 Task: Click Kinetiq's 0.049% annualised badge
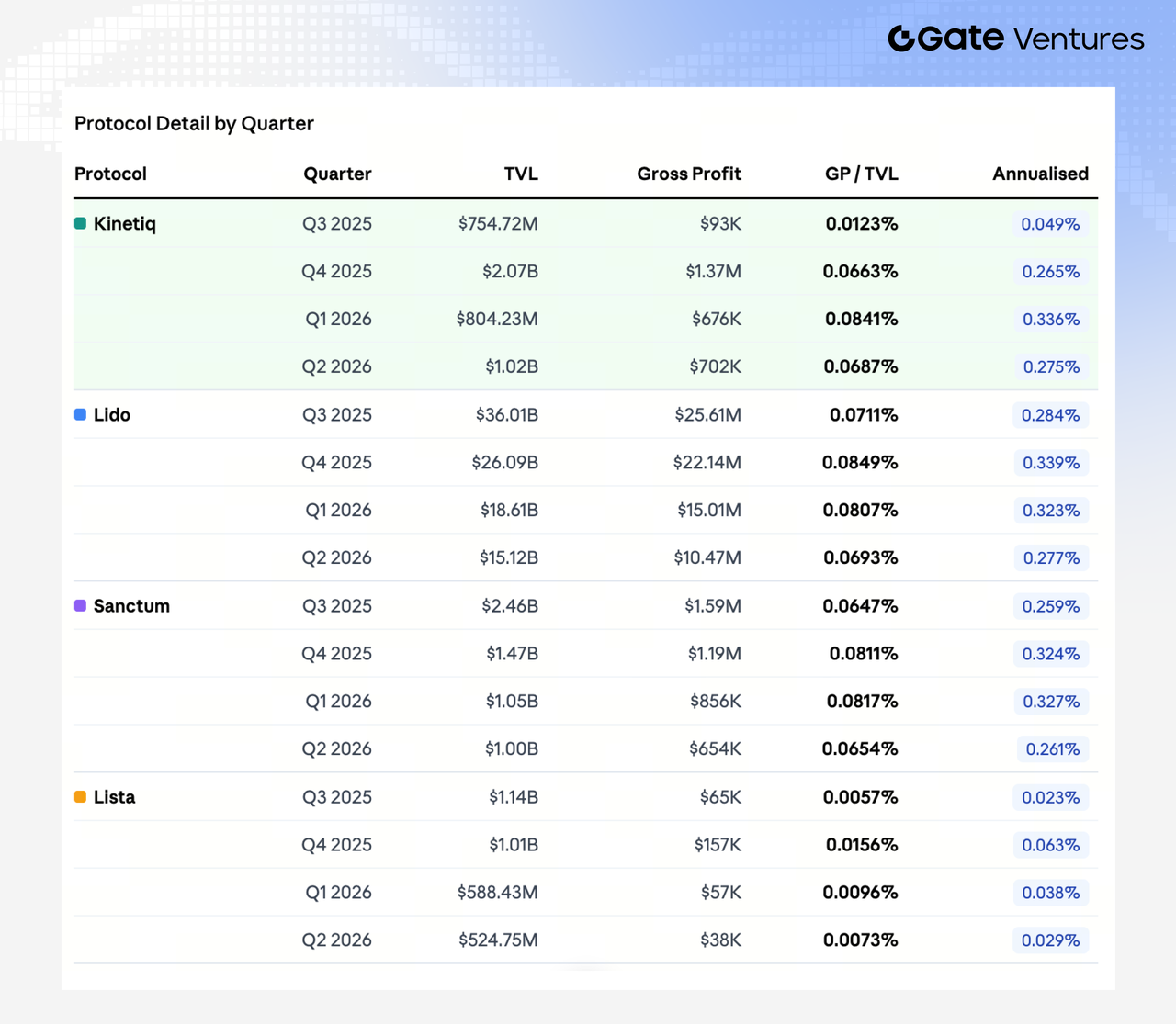[1051, 224]
